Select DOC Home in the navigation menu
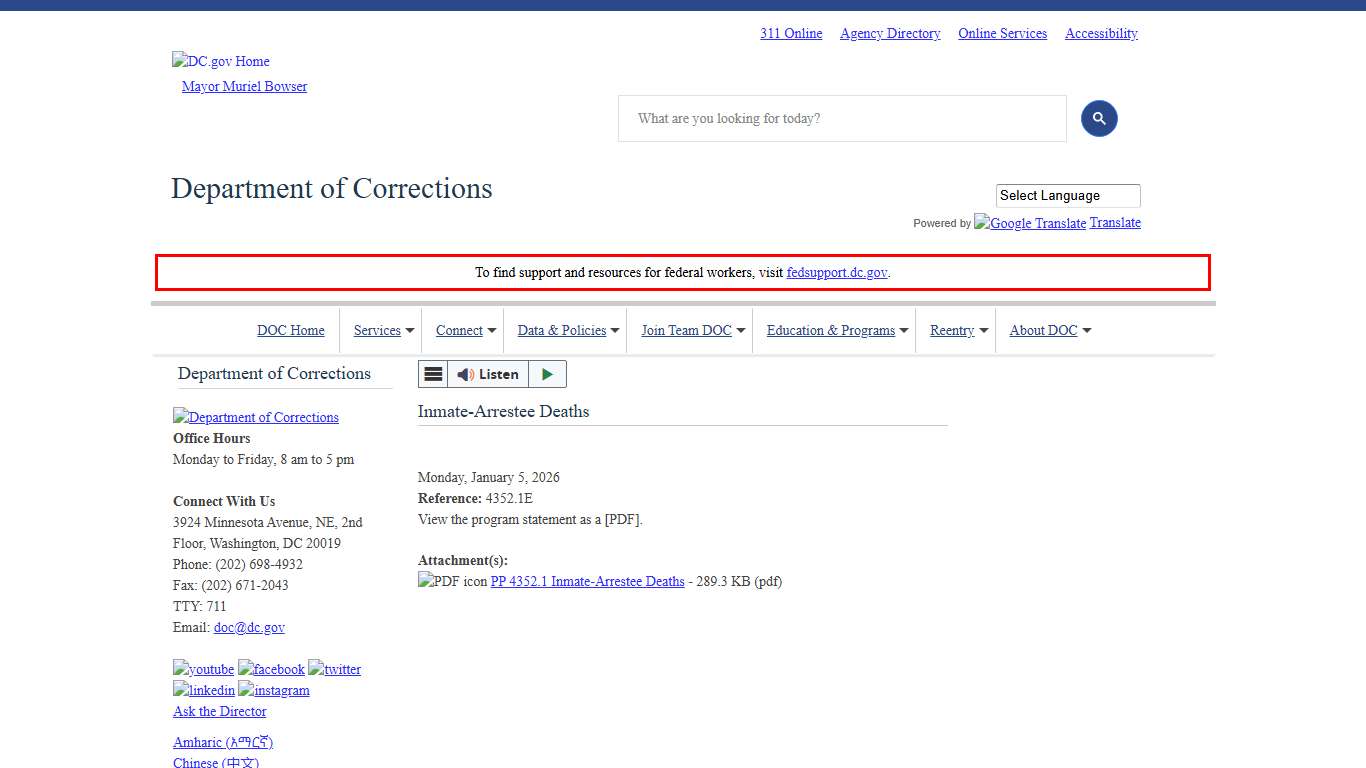 [291, 330]
